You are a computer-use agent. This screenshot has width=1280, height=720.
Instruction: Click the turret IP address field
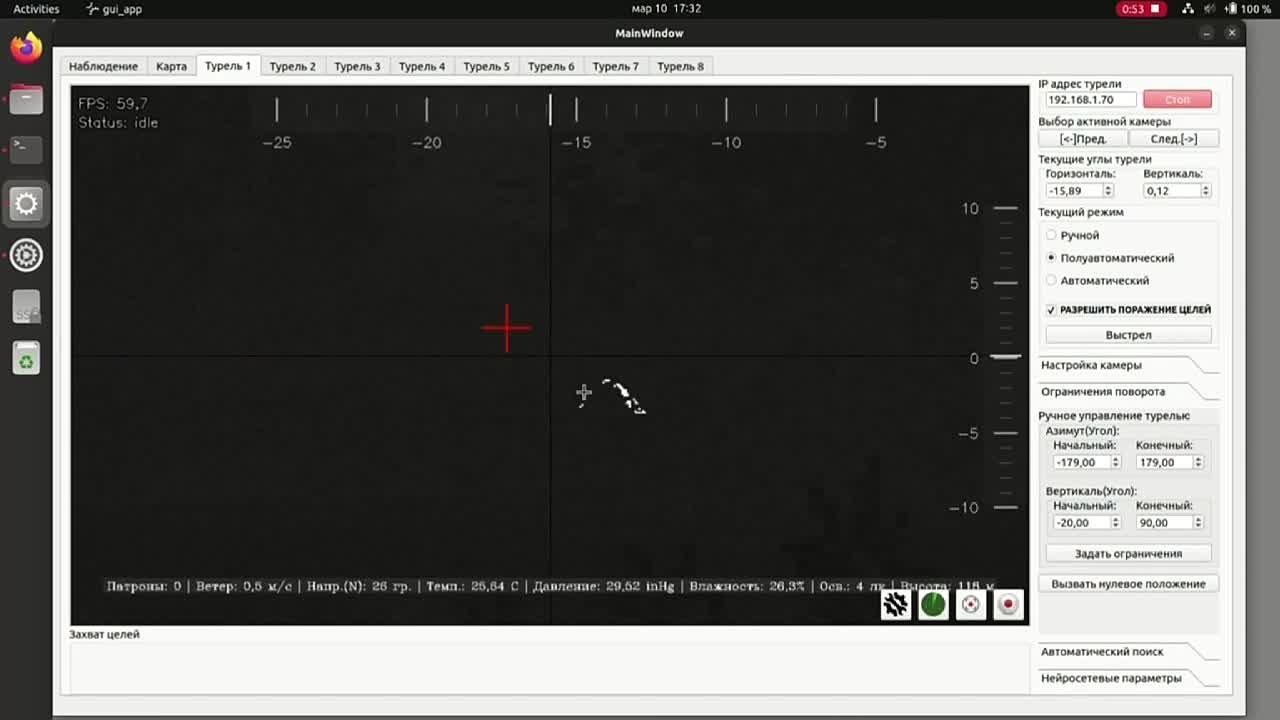1090,100
